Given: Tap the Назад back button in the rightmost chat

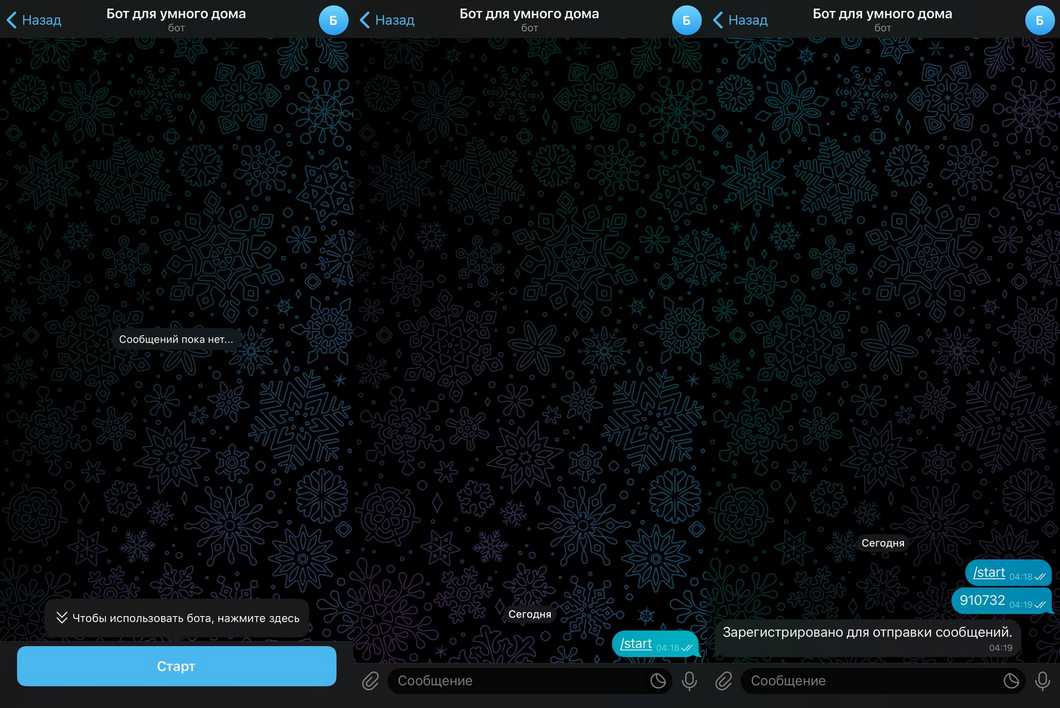Looking at the screenshot, I should pos(740,20).
